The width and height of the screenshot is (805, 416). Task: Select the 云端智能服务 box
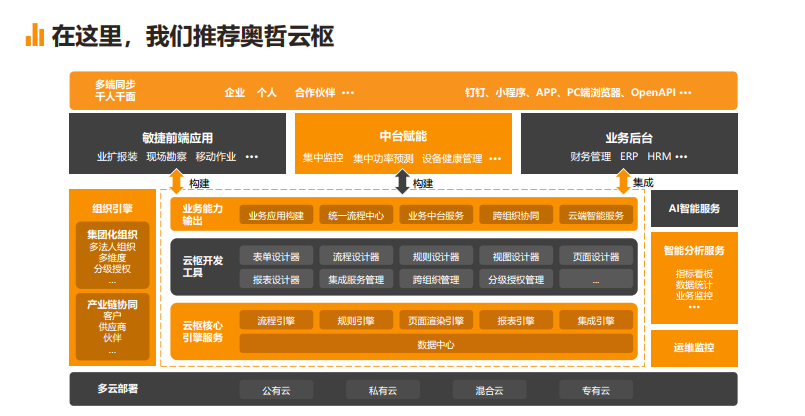[x=596, y=215]
